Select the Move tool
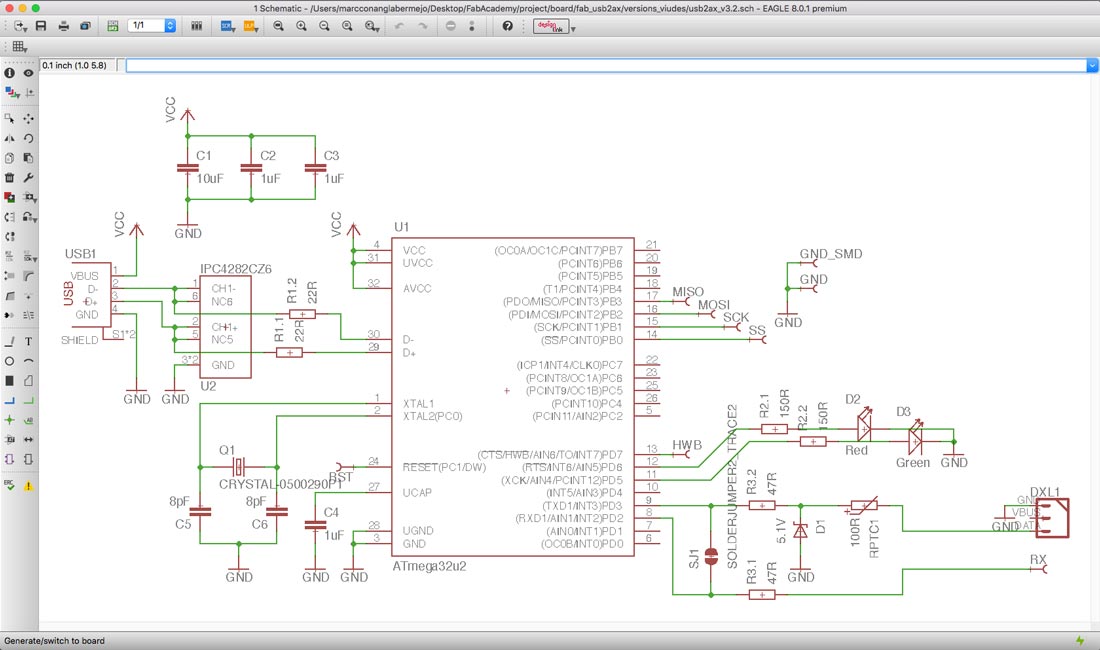This screenshot has width=1100, height=650. pyautogui.click(x=29, y=119)
